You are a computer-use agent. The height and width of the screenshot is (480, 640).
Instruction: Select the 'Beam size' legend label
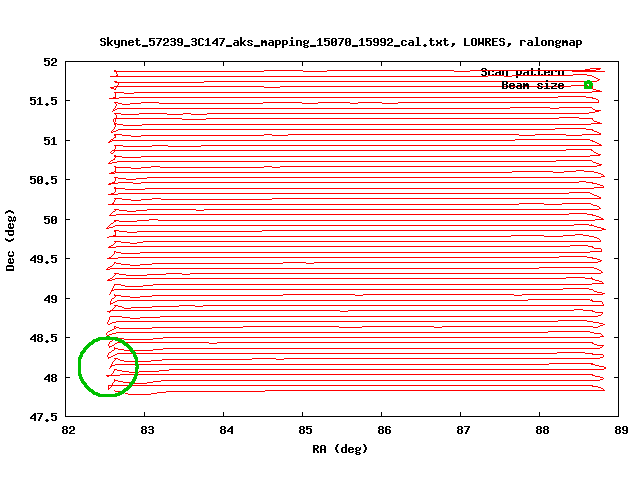click(x=533, y=85)
